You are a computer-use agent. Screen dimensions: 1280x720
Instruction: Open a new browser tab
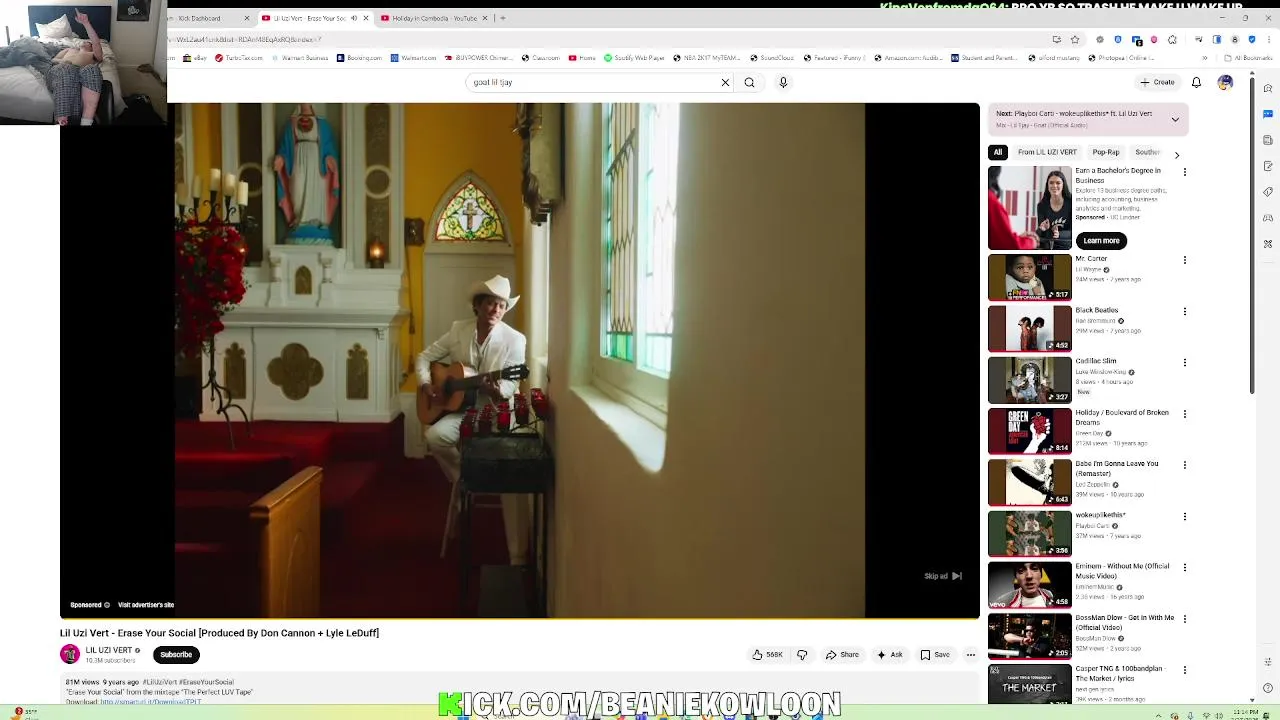pyautogui.click(x=502, y=18)
